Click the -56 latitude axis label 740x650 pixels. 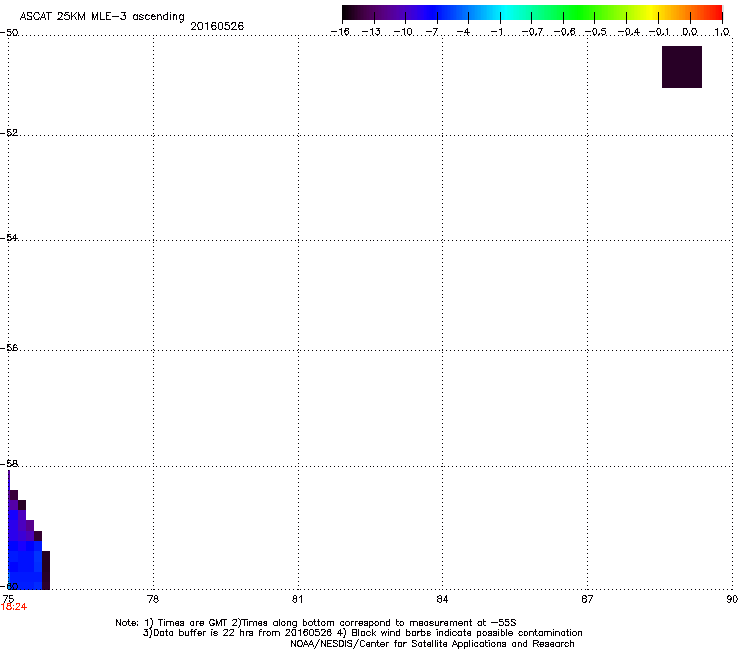coord(9,347)
